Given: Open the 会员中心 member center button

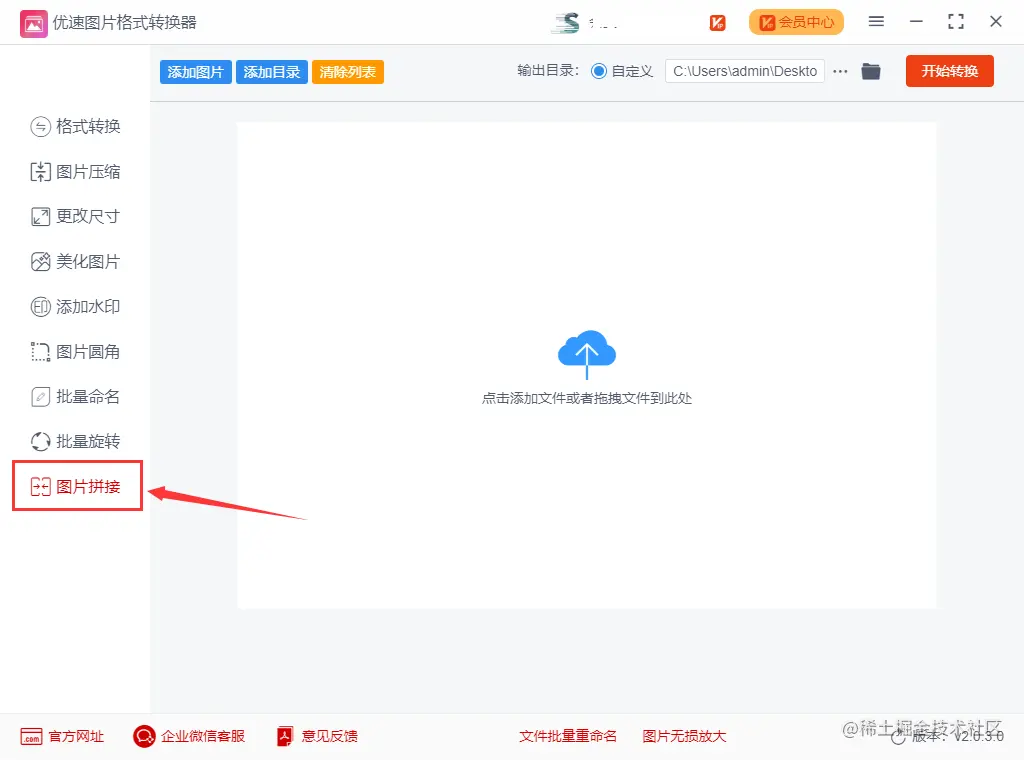Looking at the screenshot, I should click(x=796, y=22).
